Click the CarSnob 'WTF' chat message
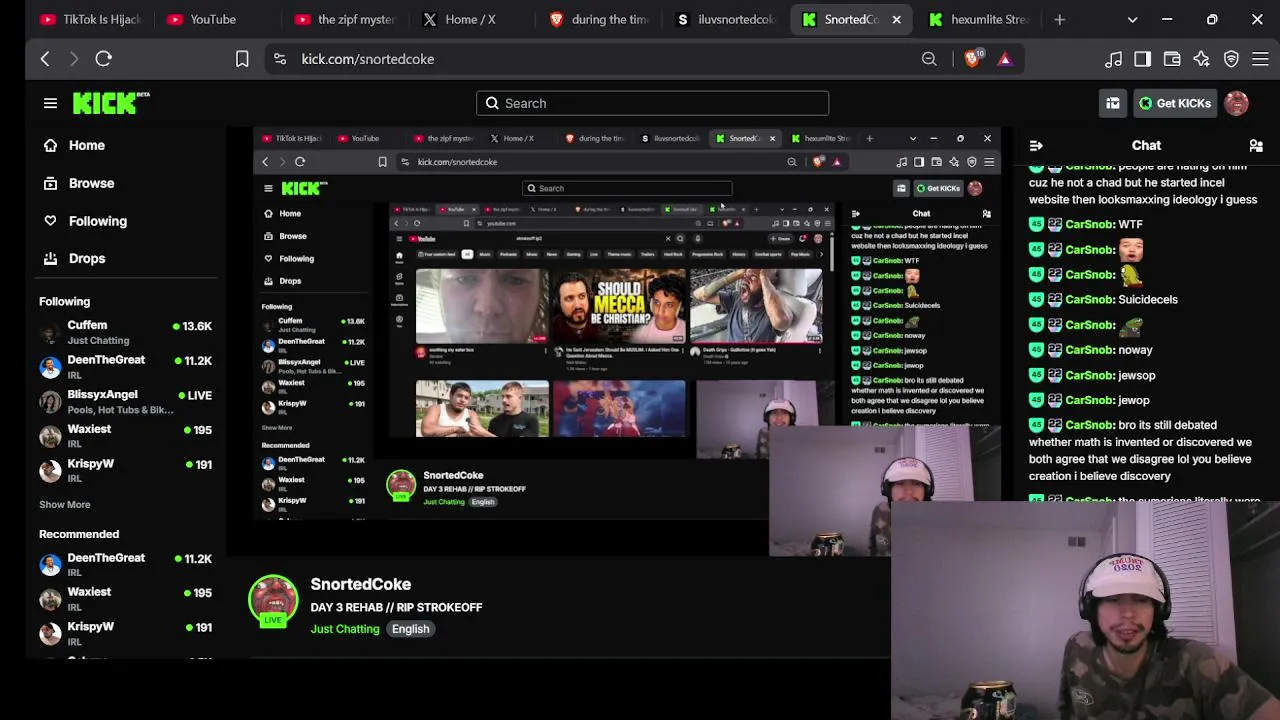Viewport: 1280px width, 720px height. 1085,225
